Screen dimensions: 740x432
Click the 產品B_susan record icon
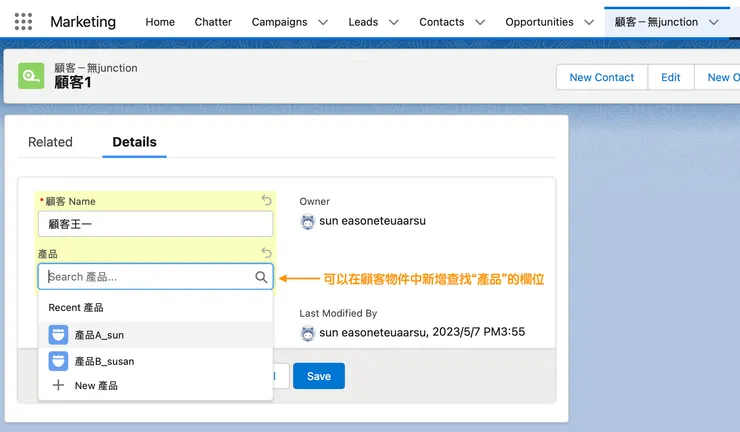[58, 361]
